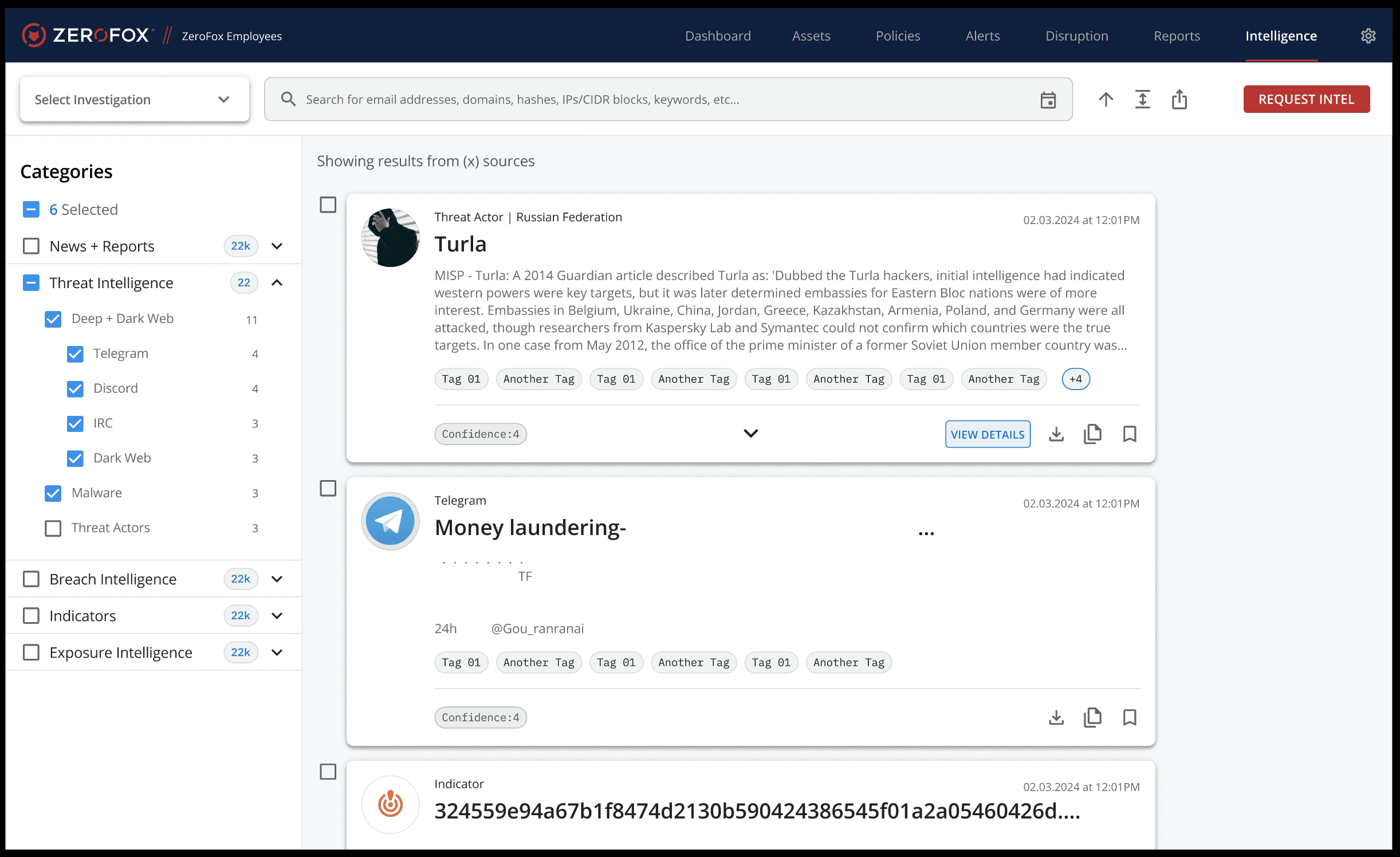Click the share/export icon in toolbar
Image resolution: width=1400 pixels, height=857 pixels.
1179,100
